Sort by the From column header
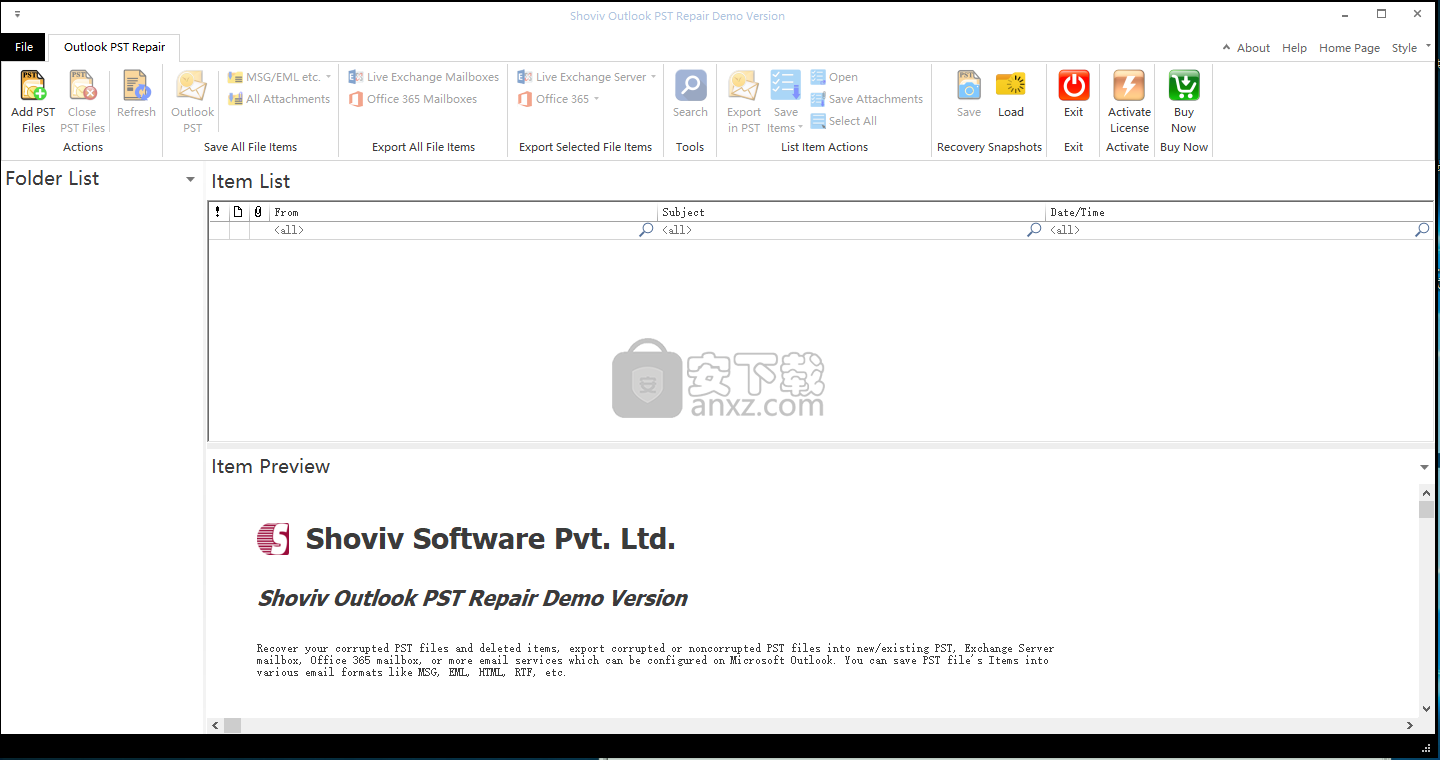Screen dimensions: 1440x760 463,212
